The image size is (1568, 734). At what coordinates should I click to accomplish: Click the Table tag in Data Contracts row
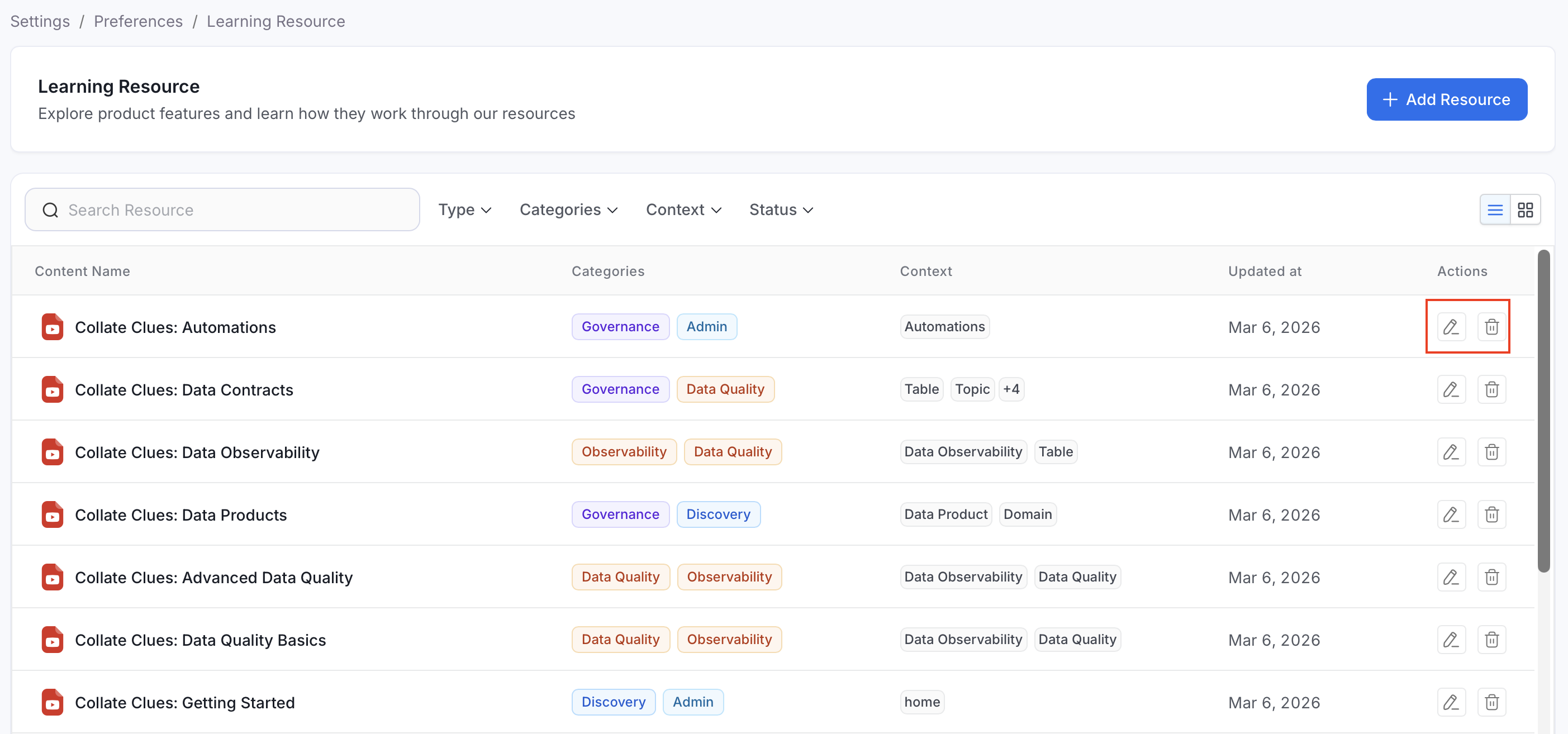(921, 389)
